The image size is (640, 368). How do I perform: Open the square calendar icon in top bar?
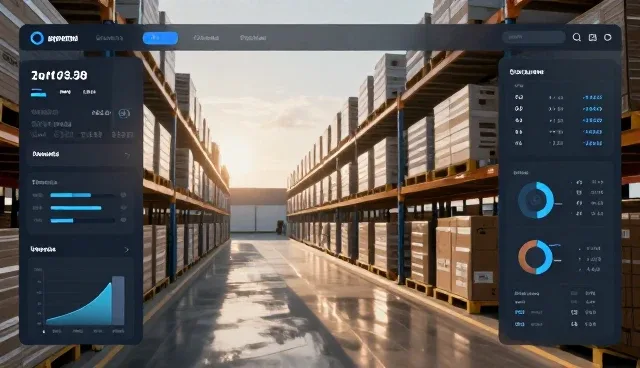[x=593, y=38]
